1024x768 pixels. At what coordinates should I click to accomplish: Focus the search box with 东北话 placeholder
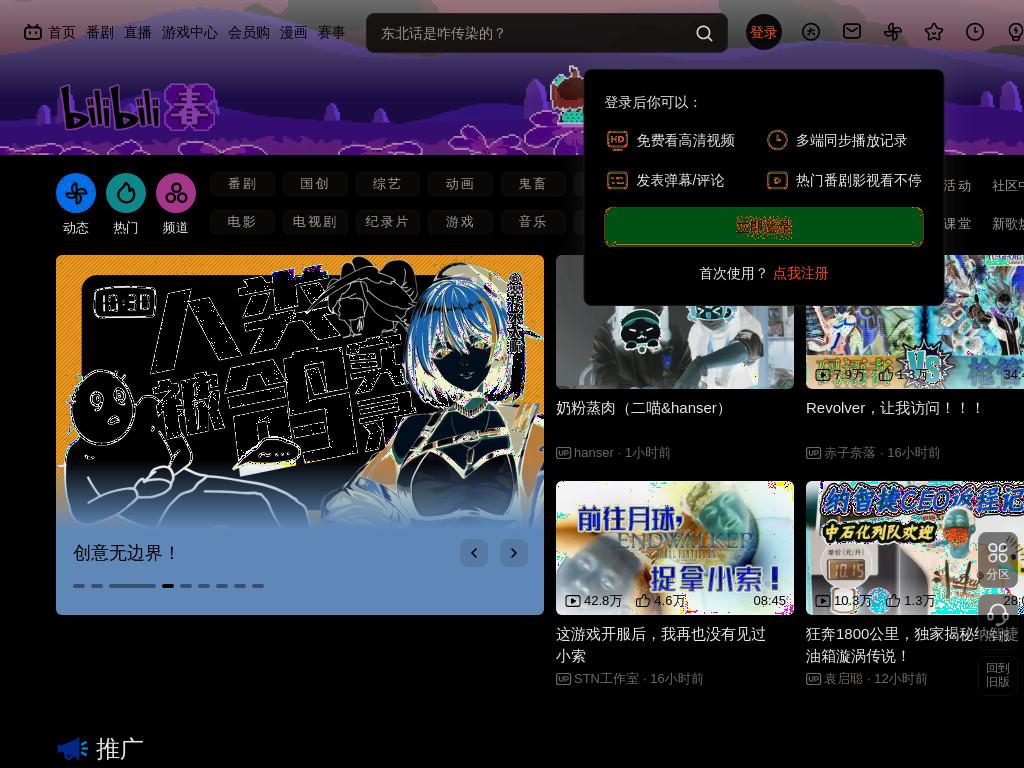(547, 33)
